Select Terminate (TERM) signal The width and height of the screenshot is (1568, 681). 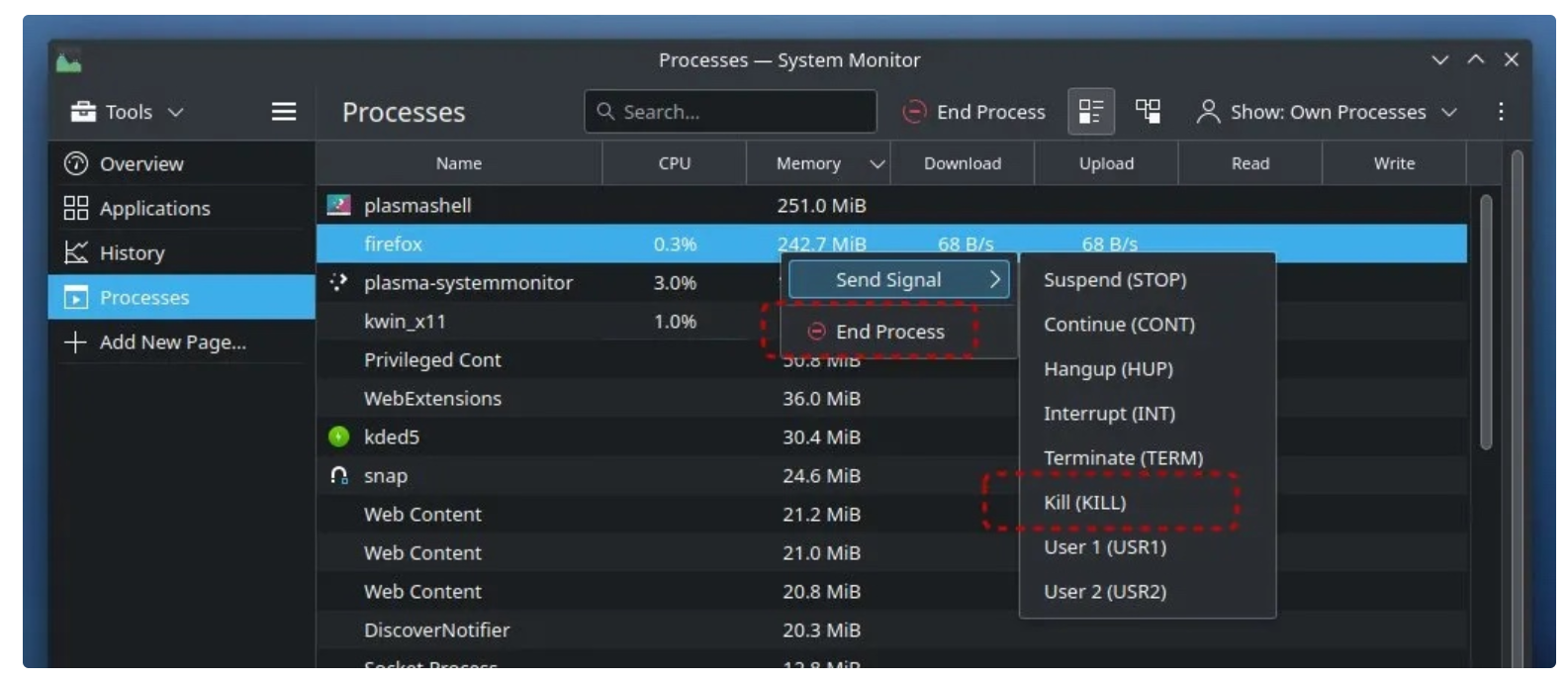(1148, 458)
